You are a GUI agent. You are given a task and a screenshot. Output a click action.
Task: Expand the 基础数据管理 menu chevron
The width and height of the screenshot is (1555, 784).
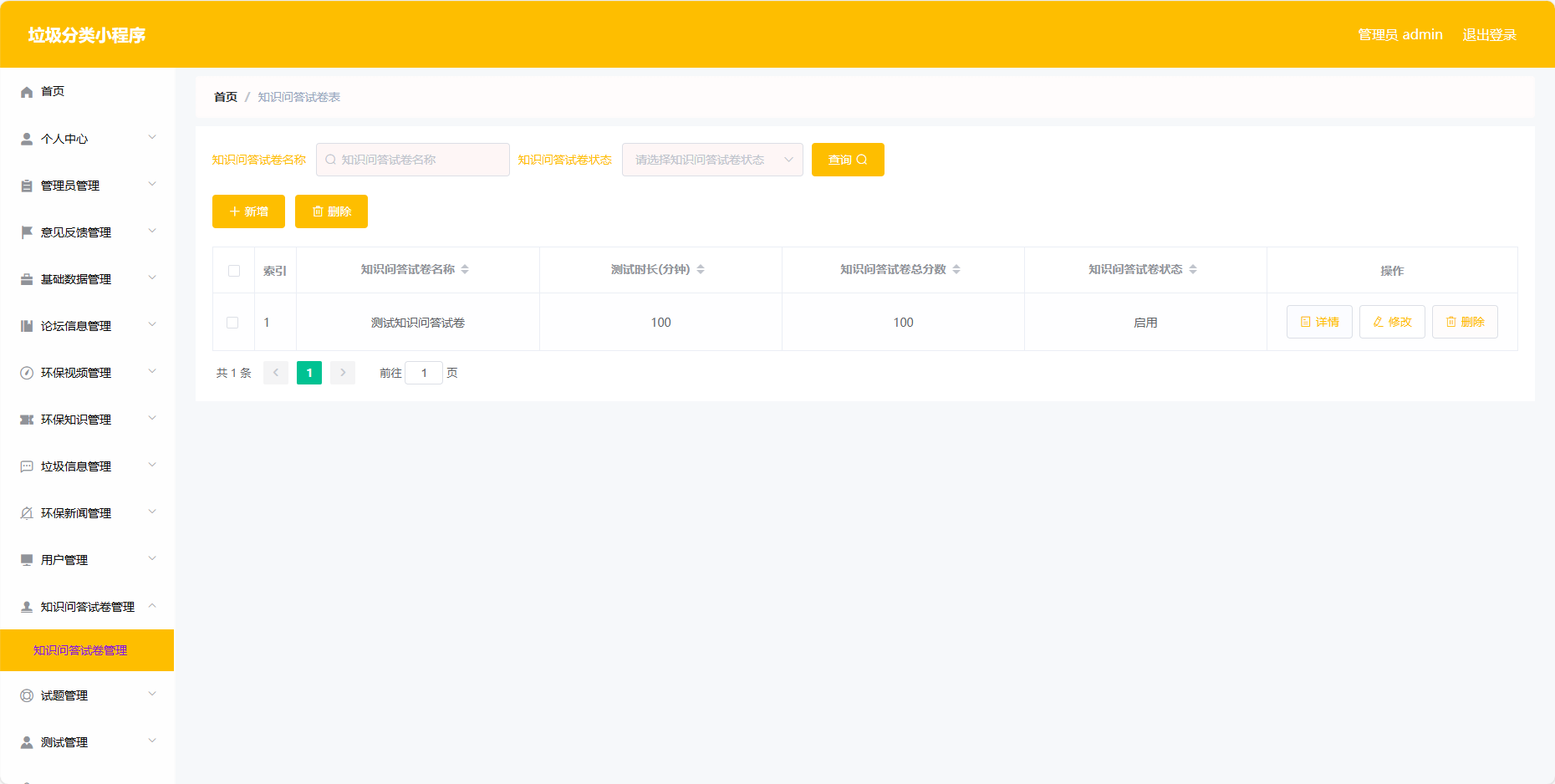(x=152, y=277)
